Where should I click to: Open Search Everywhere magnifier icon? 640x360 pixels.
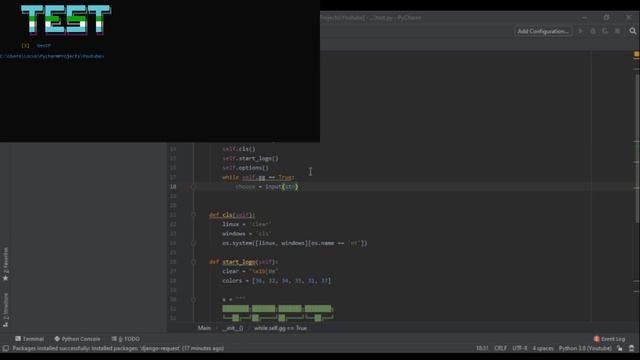coord(632,31)
